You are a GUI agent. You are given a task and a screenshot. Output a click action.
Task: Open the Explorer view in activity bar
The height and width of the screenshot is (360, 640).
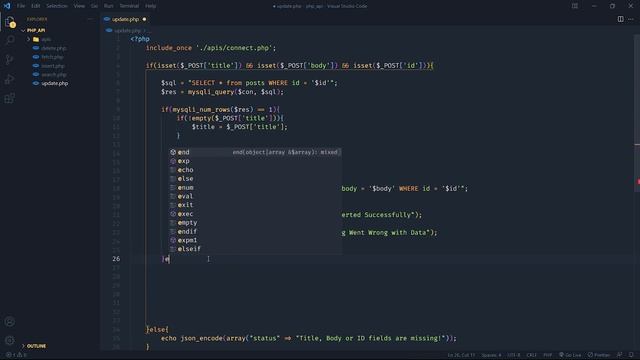pyautogui.click(x=10, y=22)
